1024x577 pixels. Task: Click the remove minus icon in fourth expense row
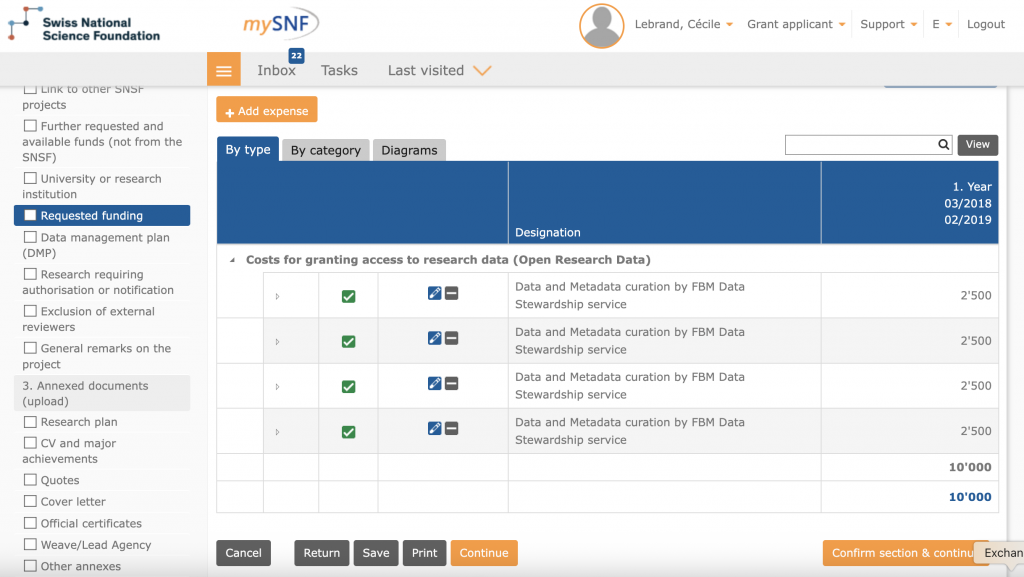click(452, 428)
